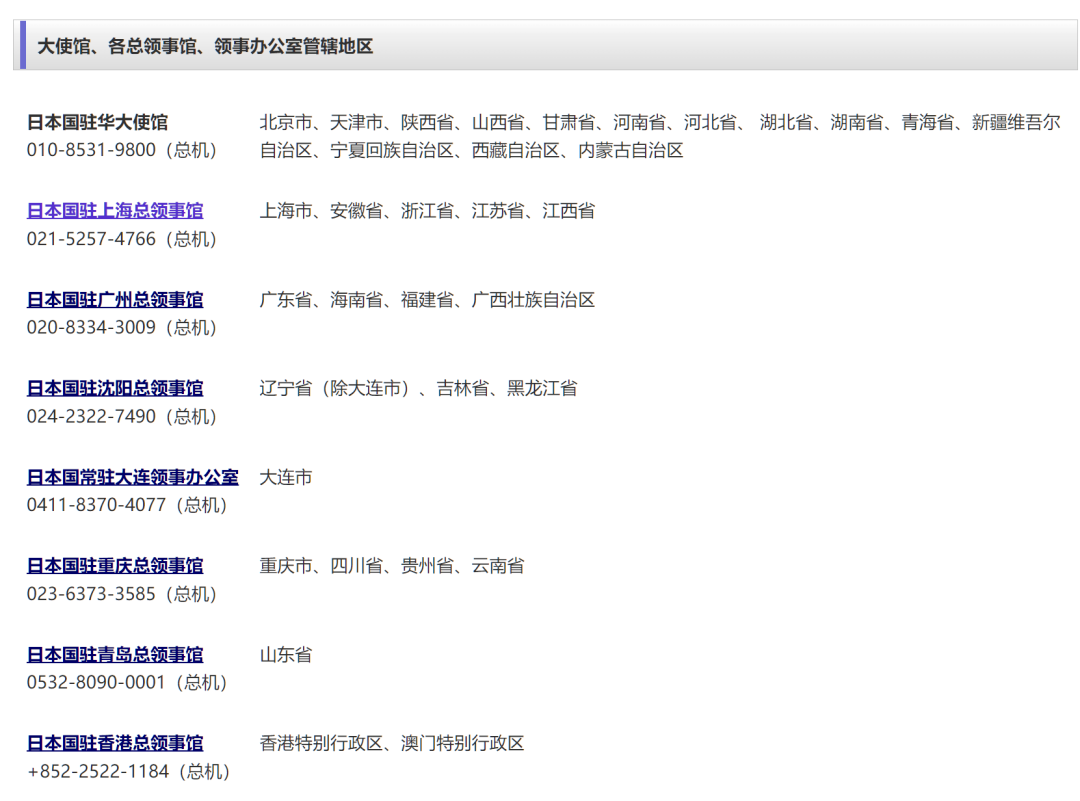Open the 日本国驻重庆总领事馆 link
The height and width of the screenshot is (801, 1080).
click(x=115, y=566)
